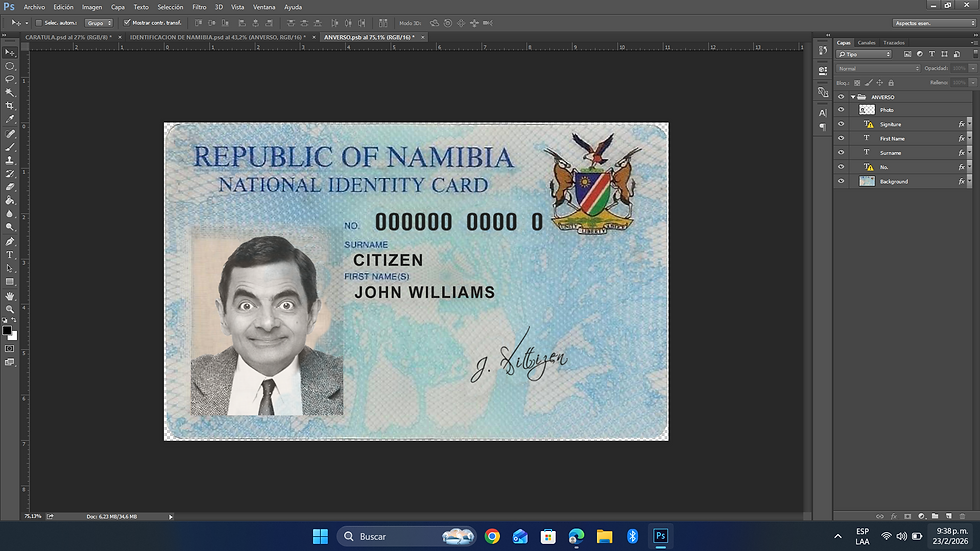
Task: Select the Brush tool
Action: [9, 147]
